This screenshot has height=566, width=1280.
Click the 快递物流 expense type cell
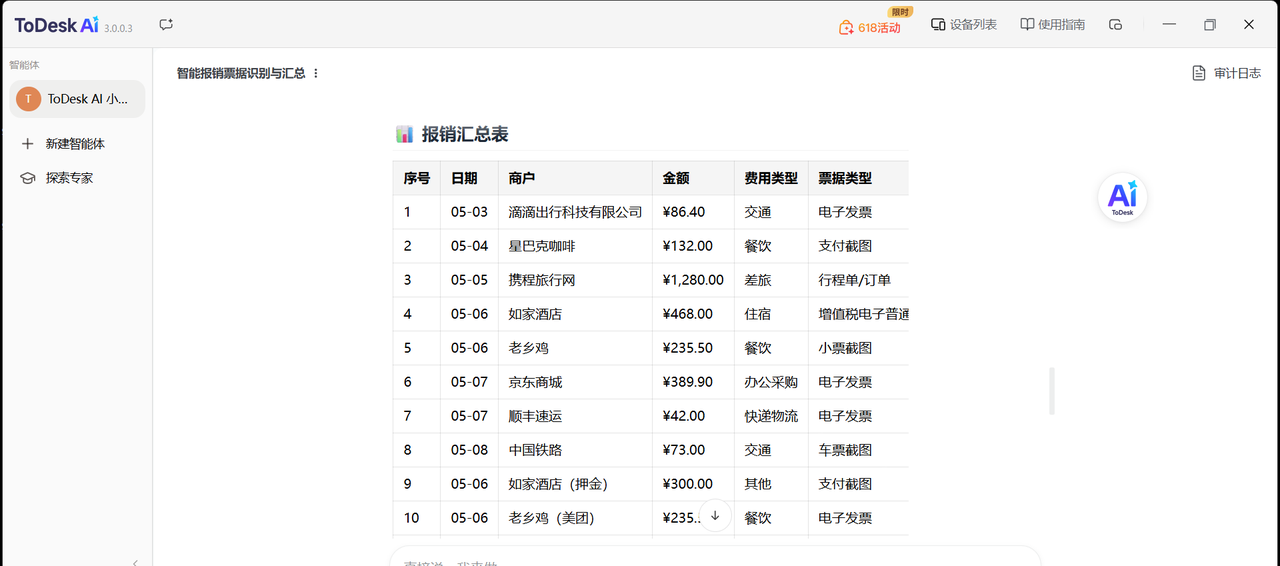[x=771, y=416]
